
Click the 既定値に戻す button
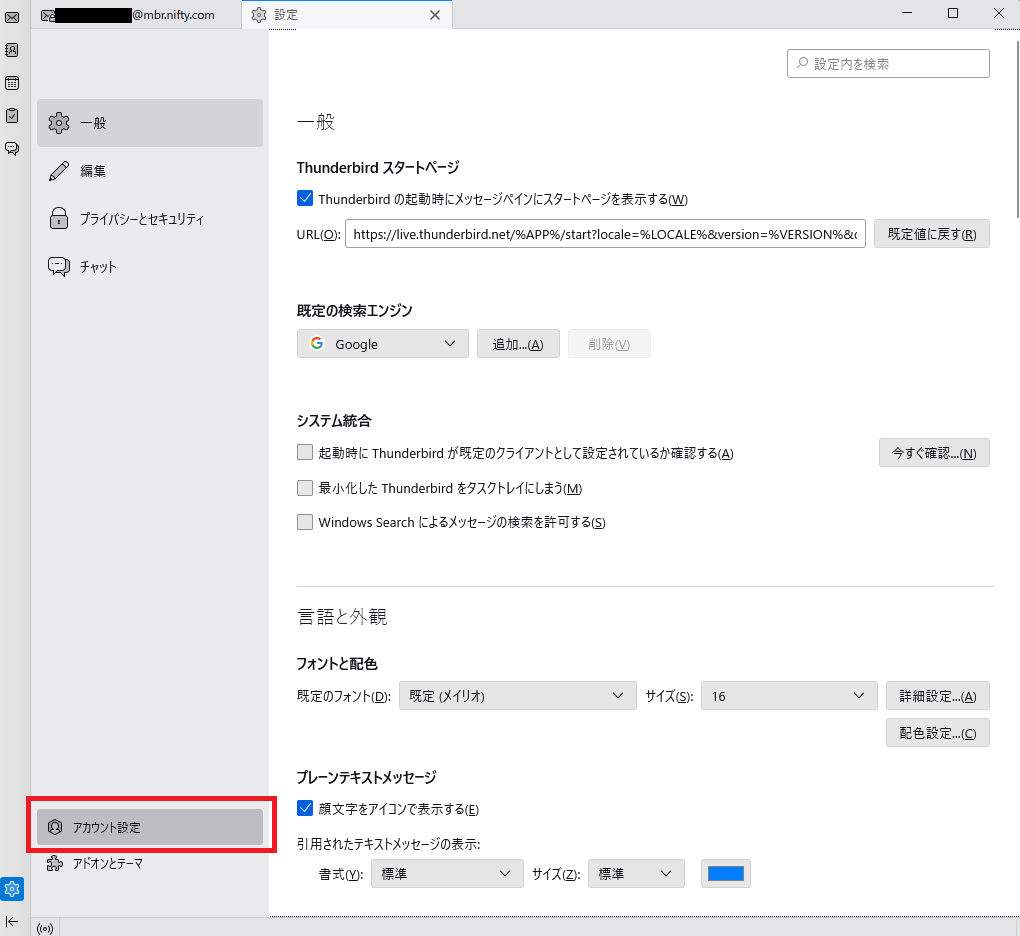(x=931, y=234)
